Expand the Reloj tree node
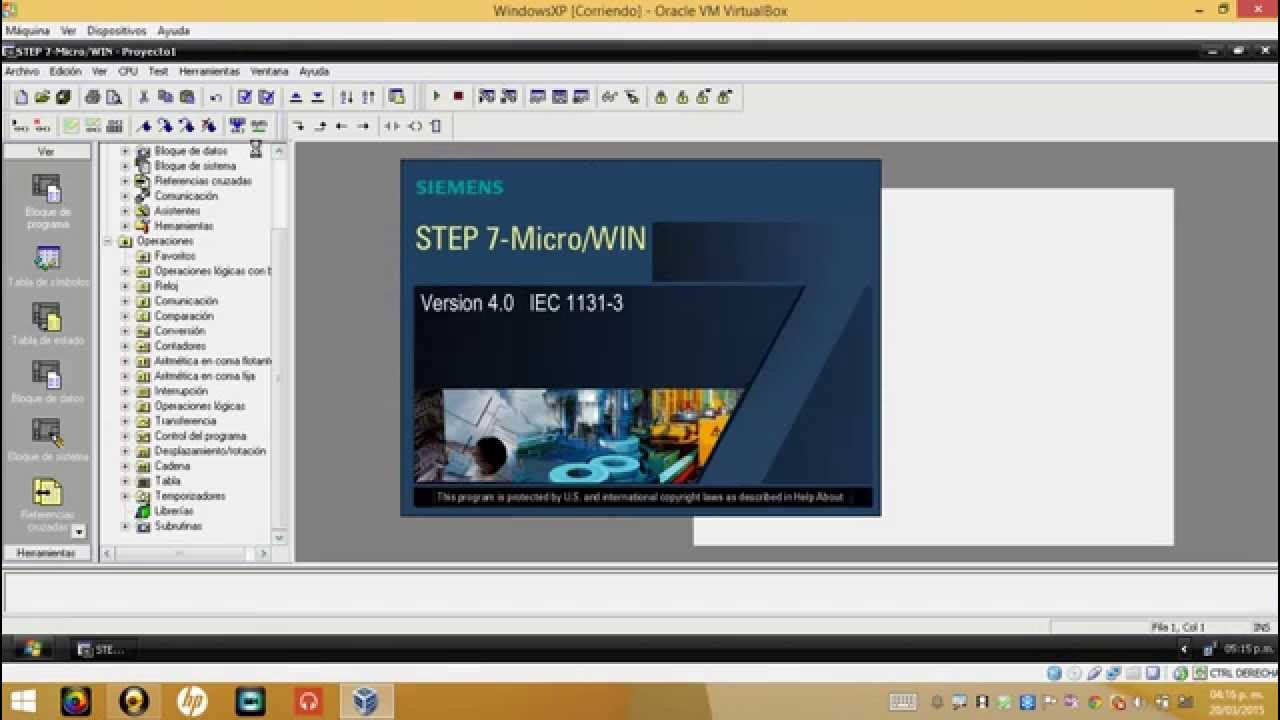This screenshot has width=1280, height=720. [x=125, y=286]
